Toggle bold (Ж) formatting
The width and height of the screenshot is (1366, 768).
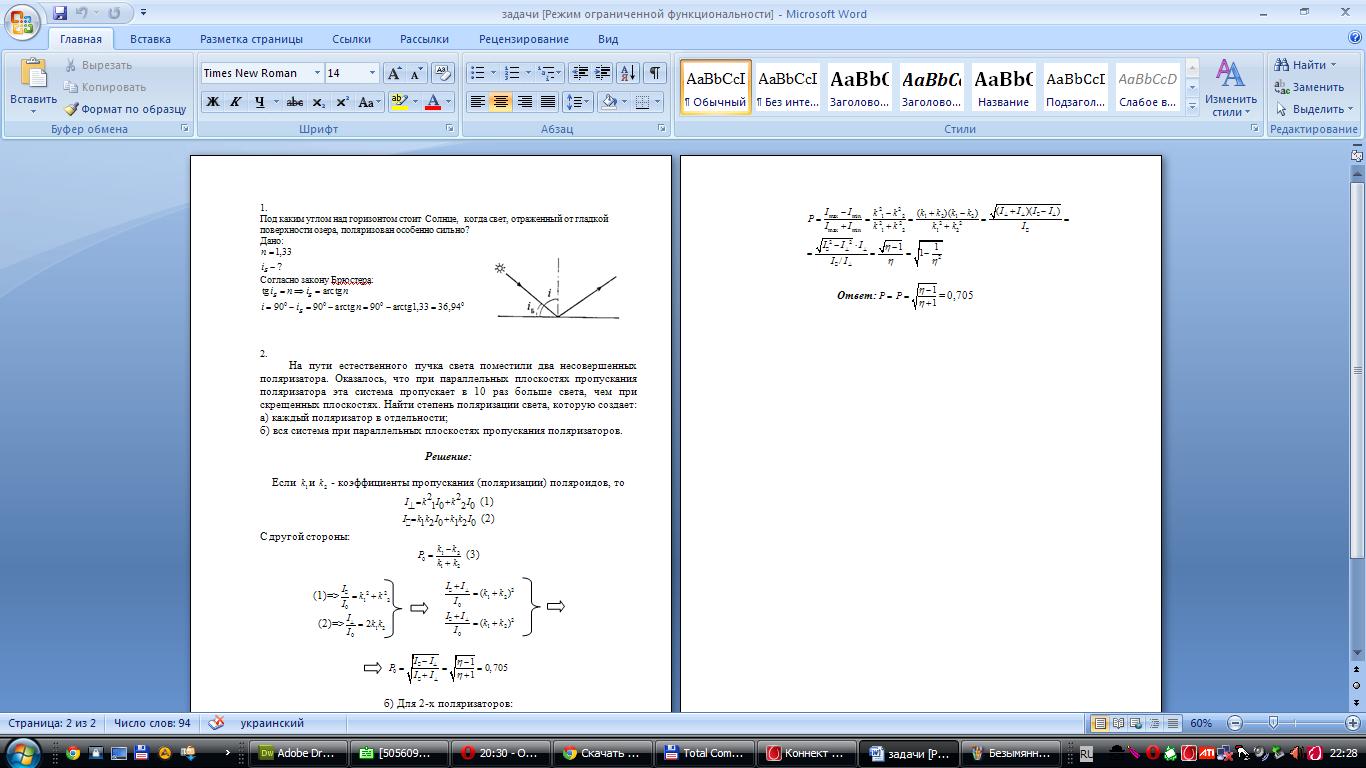[213, 102]
